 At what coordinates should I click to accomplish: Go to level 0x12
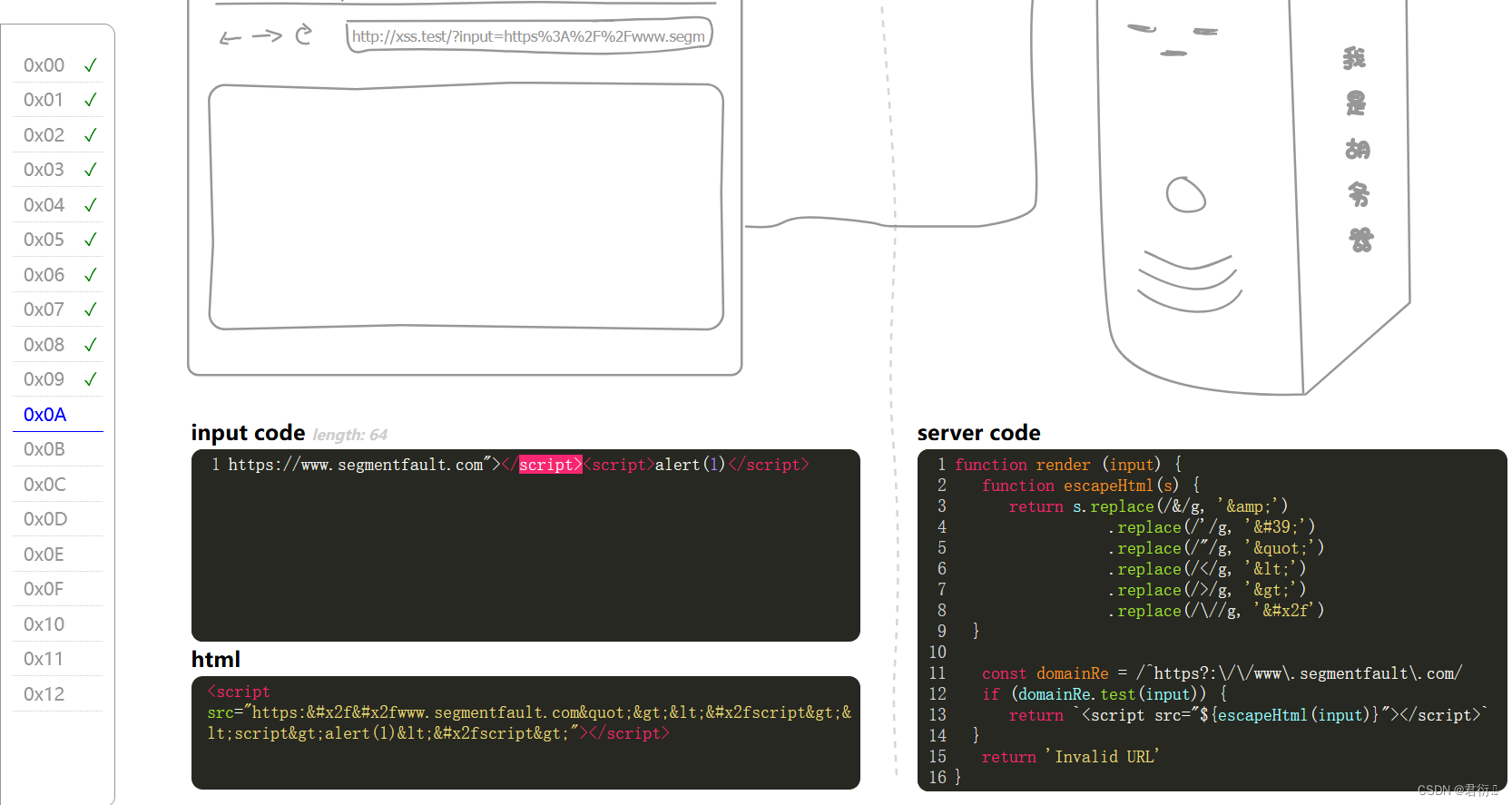click(58, 694)
